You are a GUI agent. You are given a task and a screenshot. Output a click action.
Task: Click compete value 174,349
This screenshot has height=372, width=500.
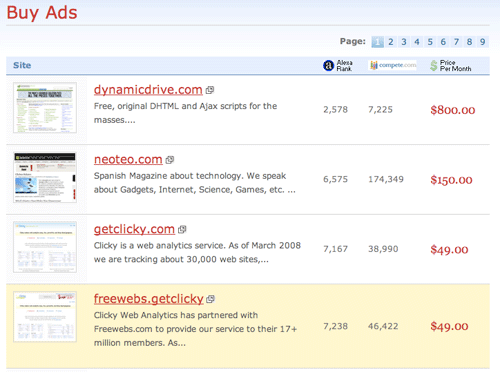point(386,179)
